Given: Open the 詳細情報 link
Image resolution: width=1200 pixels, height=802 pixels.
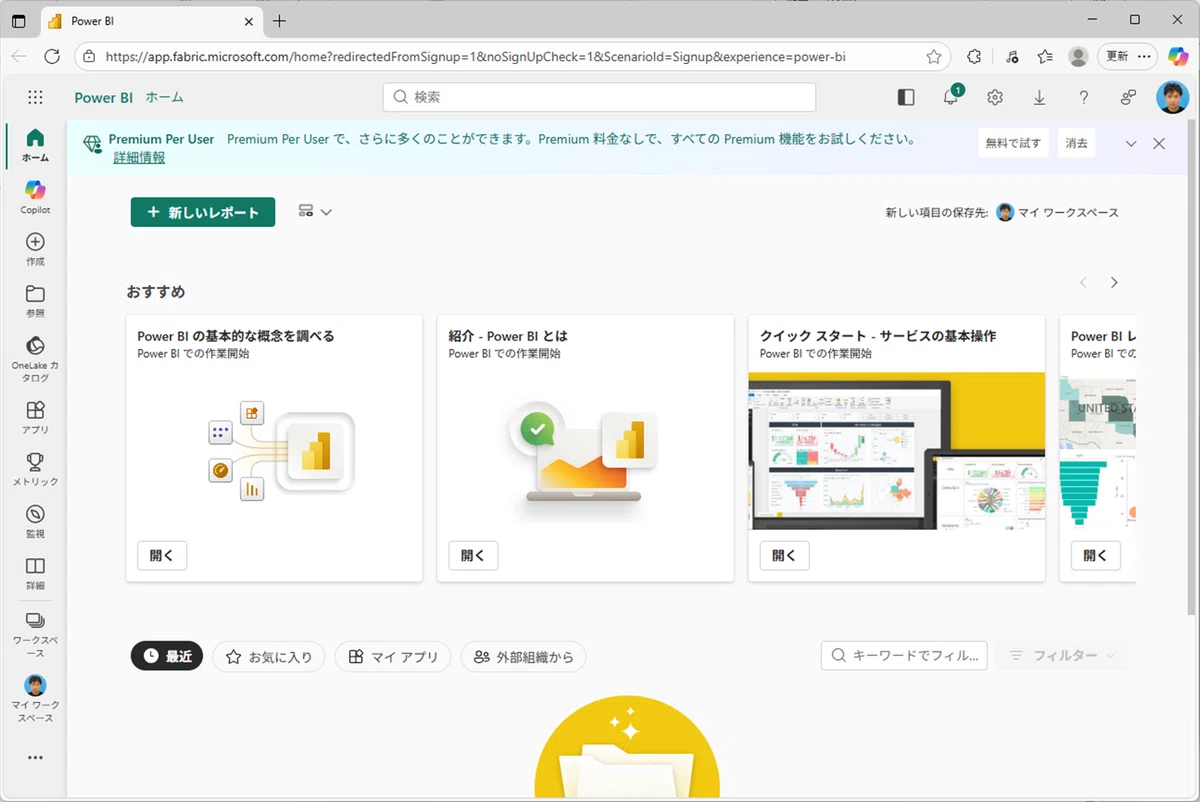Looking at the screenshot, I should click(139, 158).
